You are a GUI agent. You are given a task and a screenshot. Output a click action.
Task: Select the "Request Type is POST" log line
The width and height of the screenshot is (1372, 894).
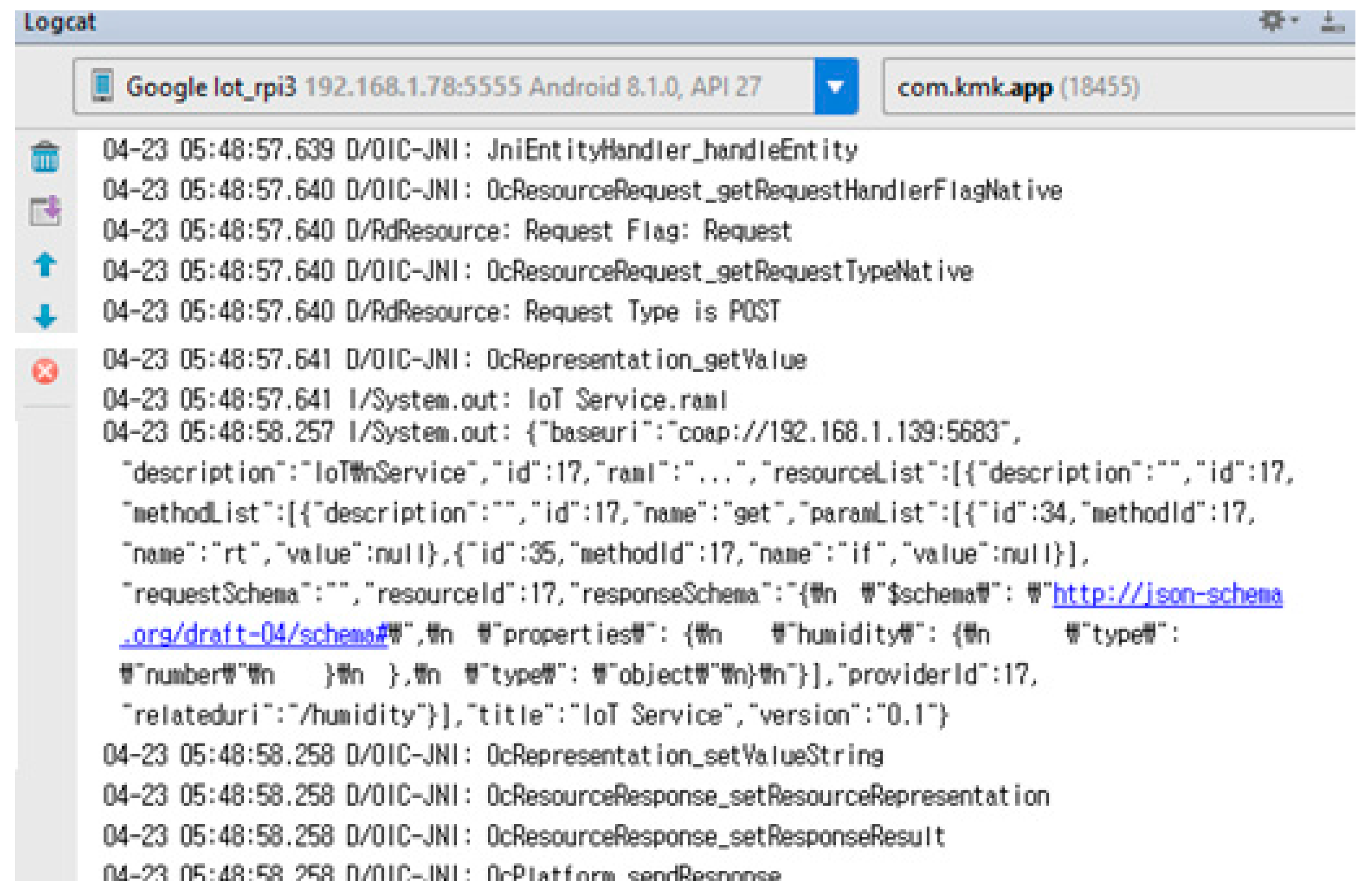pyautogui.click(x=441, y=312)
